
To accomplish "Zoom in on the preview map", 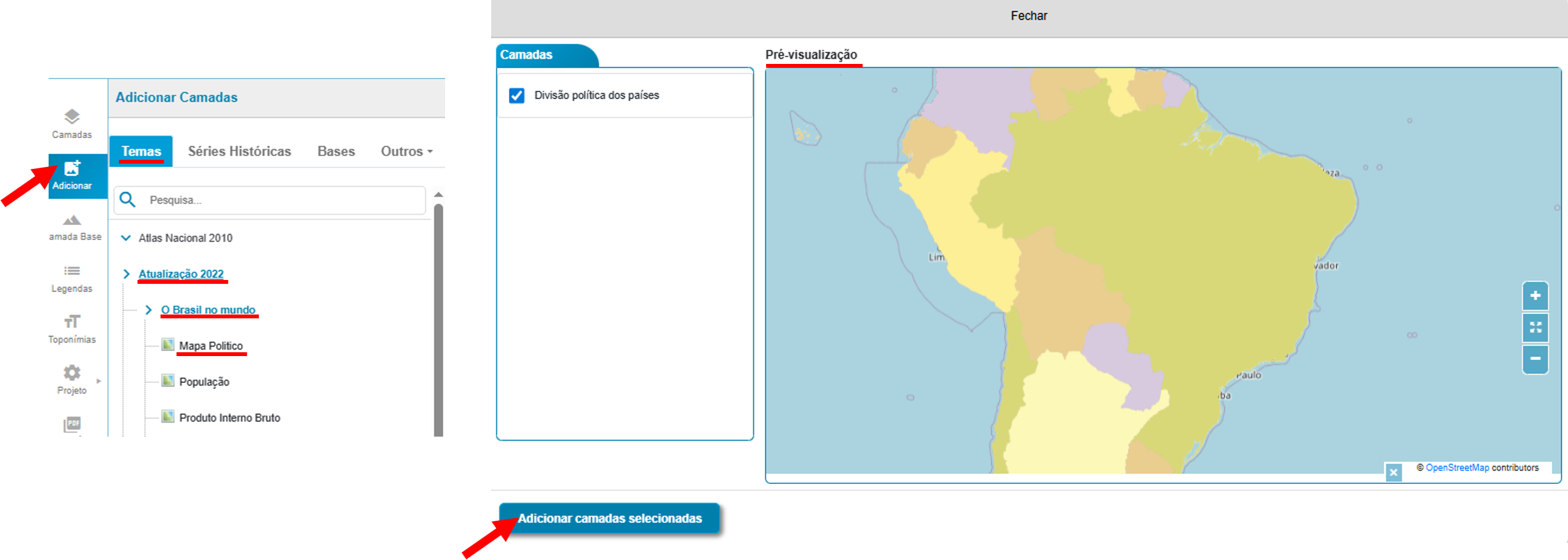I will pyautogui.click(x=1535, y=296).
